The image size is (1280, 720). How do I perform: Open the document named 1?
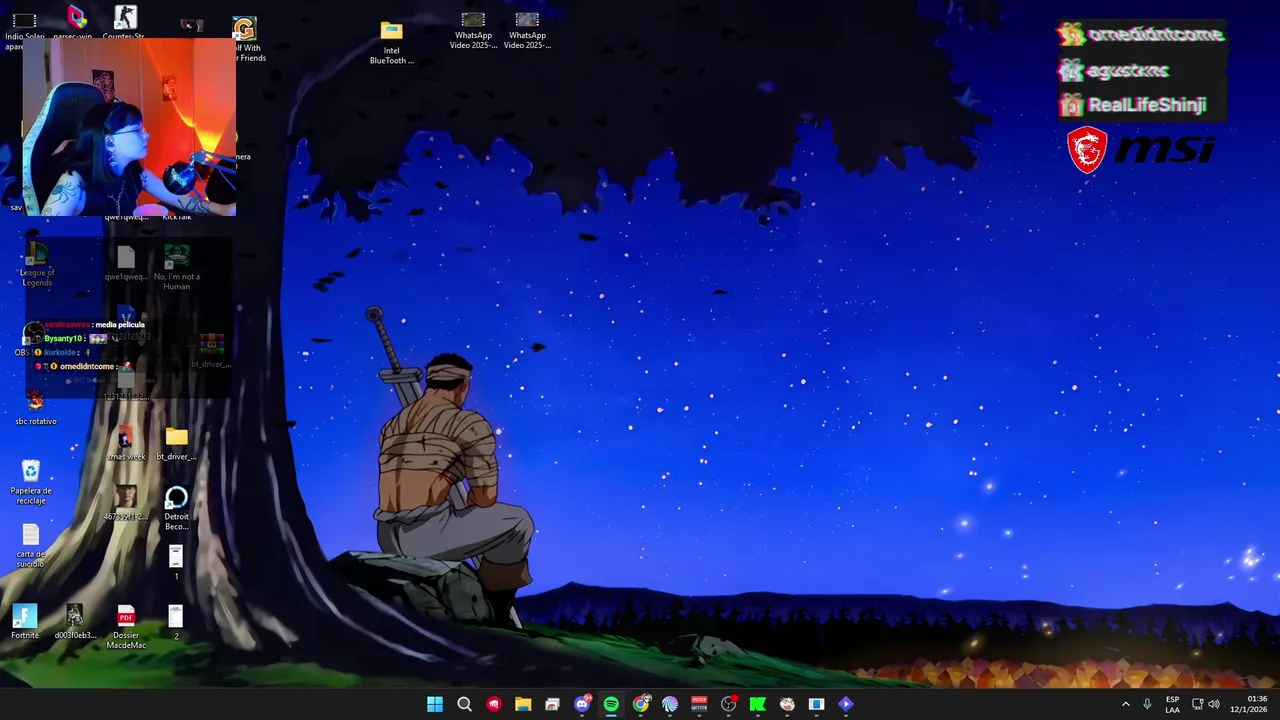pyautogui.click(x=176, y=562)
